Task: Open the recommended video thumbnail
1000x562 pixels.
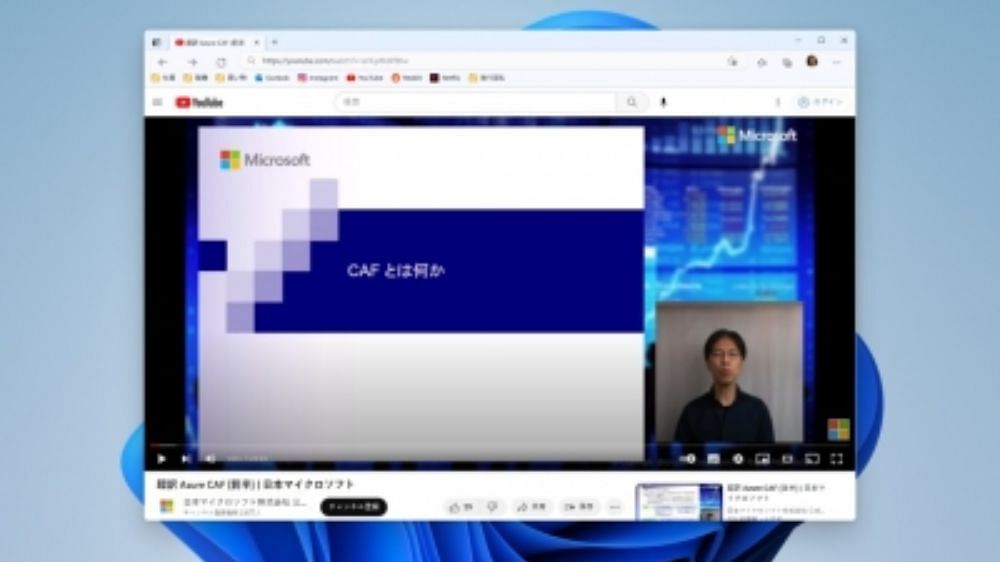Action: click(679, 501)
